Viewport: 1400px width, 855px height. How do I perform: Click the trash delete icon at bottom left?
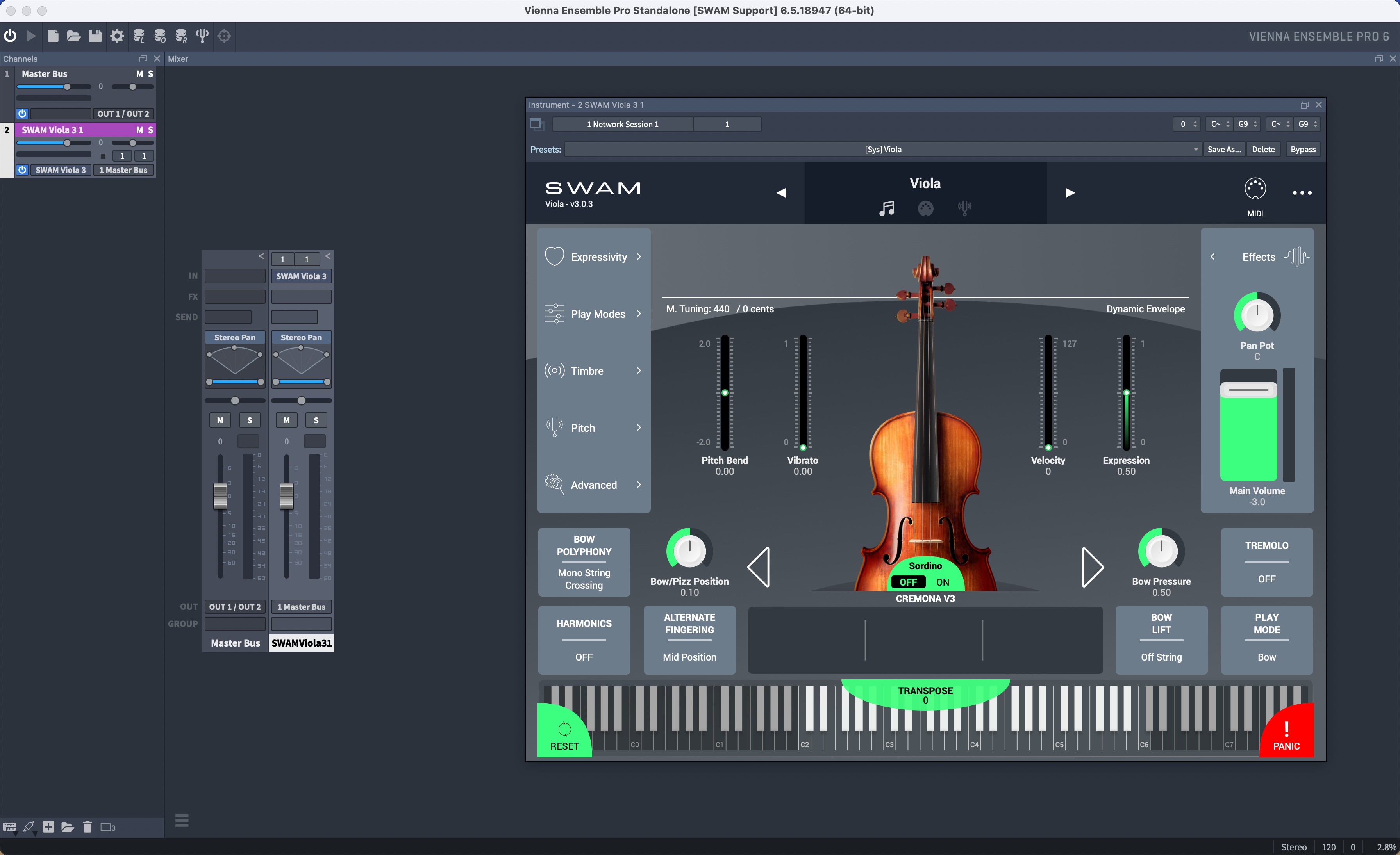[x=87, y=827]
